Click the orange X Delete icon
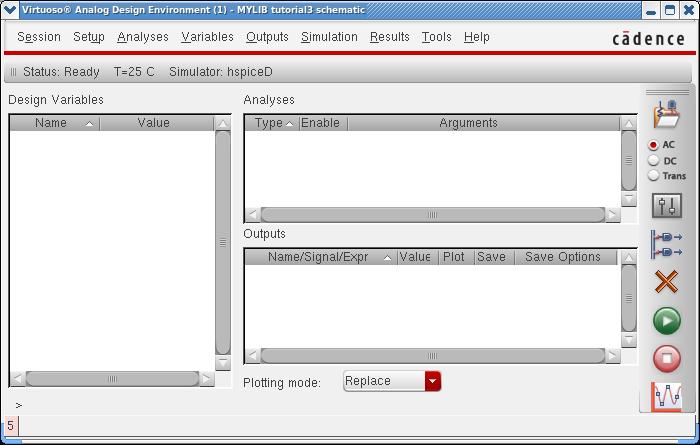 click(667, 282)
